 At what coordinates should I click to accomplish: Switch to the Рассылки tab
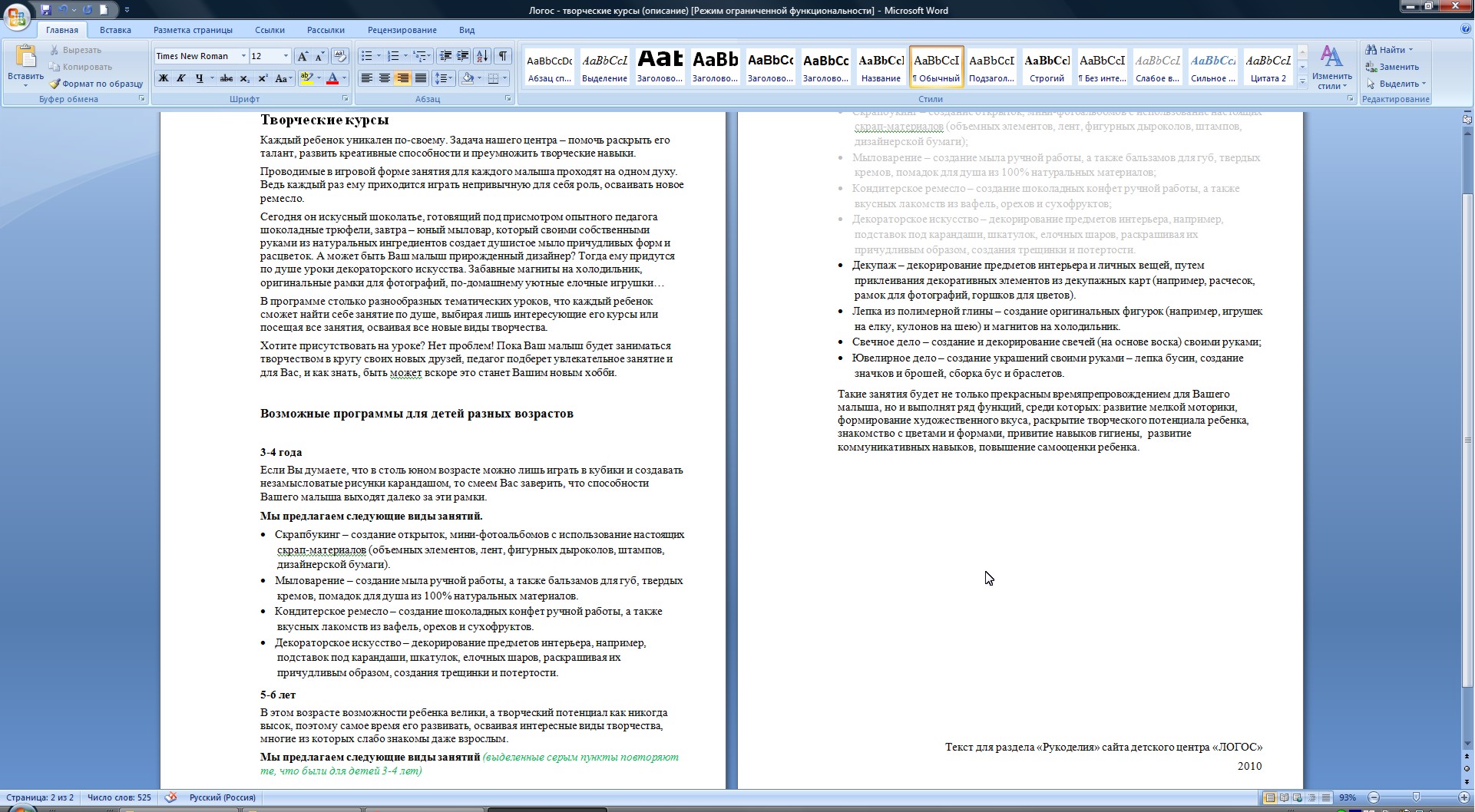[326, 30]
